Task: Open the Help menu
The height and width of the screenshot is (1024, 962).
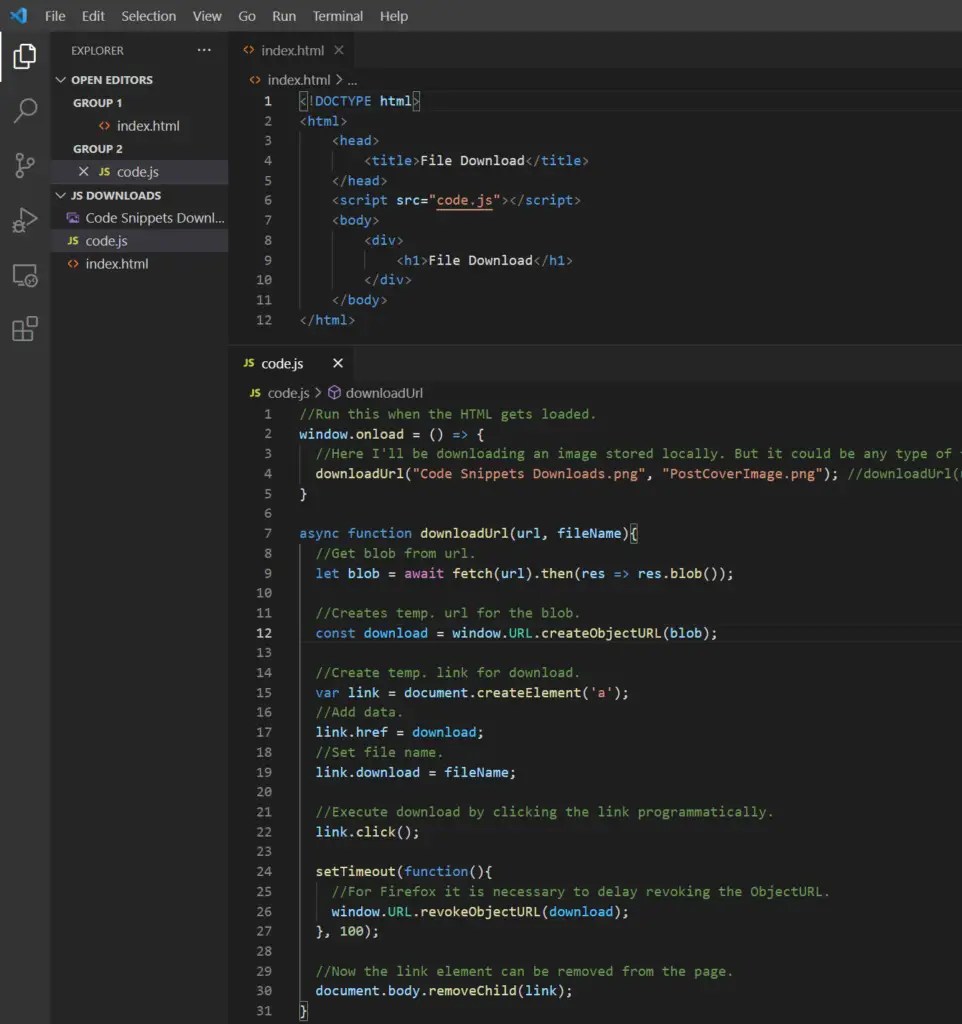Action: [394, 16]
